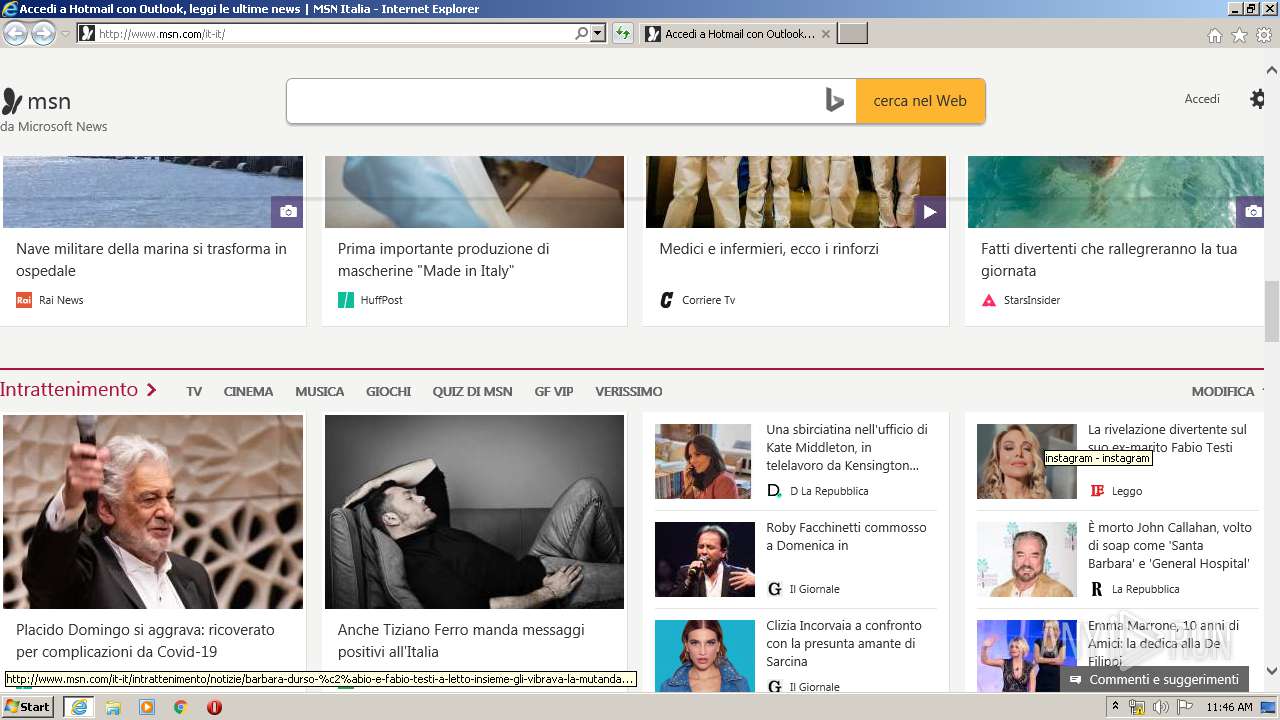The width and height of the screenshot is (1280, 720).
Task: Click the msn butterfly logo
Action: pos(11,101)
